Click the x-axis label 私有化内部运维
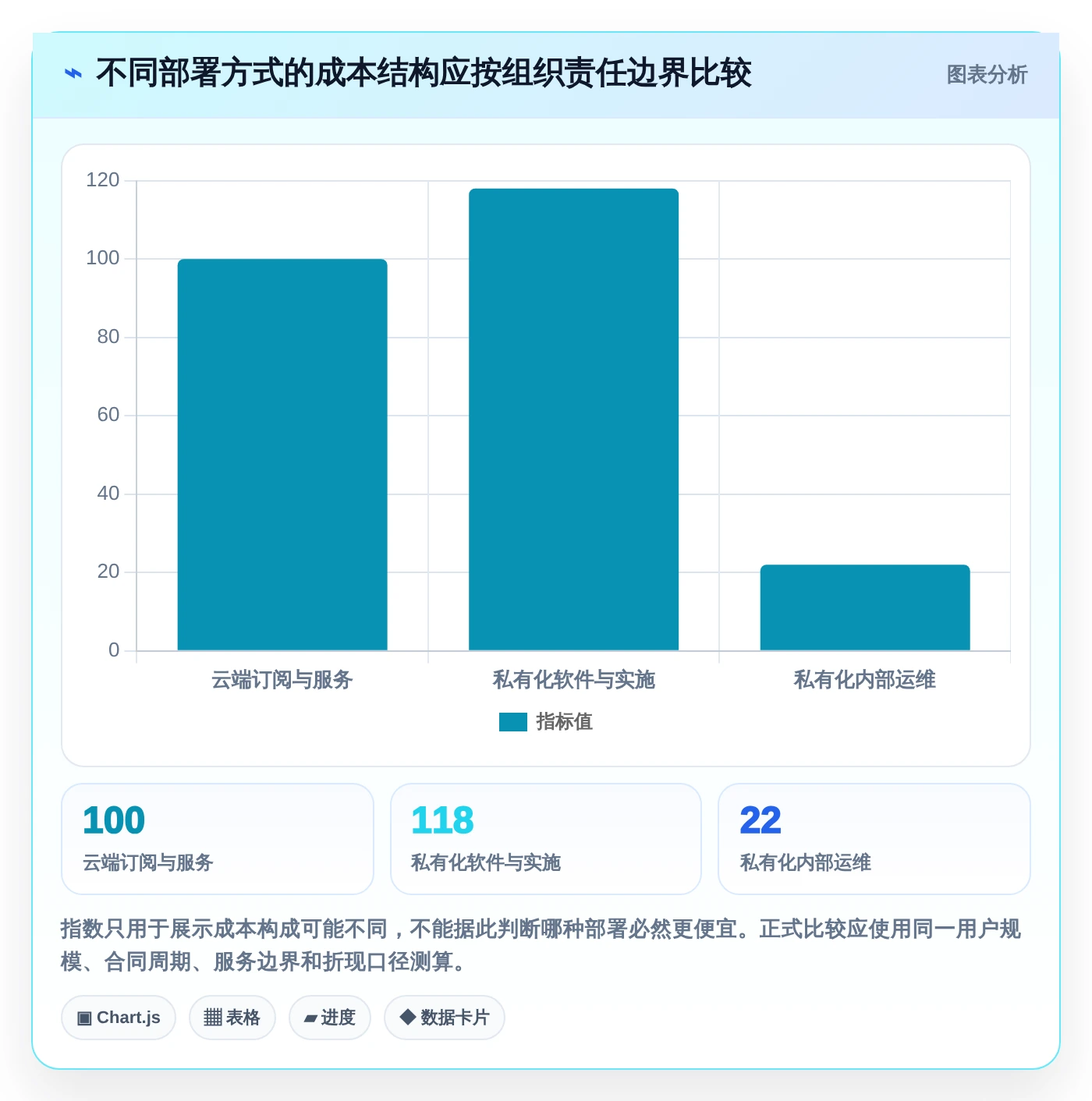The height and width of the screenshot is (1101, 1092). pos(865,680)
